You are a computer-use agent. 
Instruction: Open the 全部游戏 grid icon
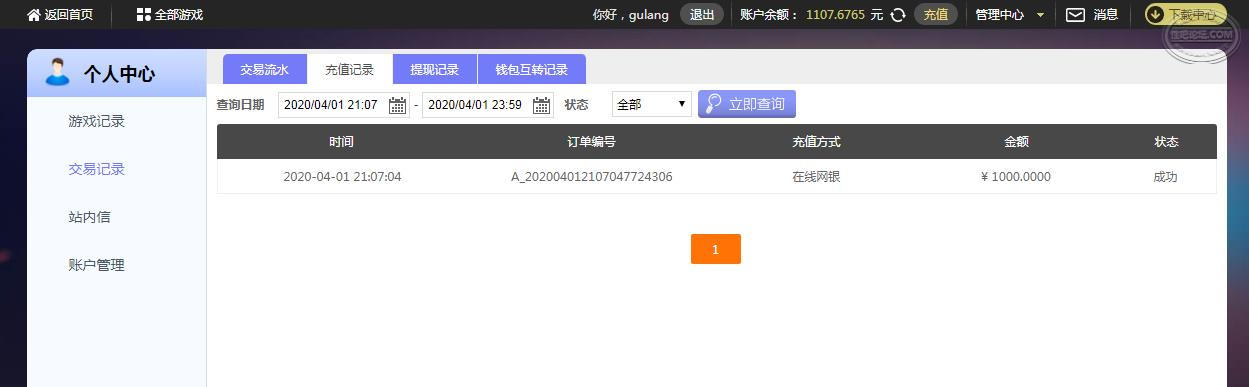(143, 15)
